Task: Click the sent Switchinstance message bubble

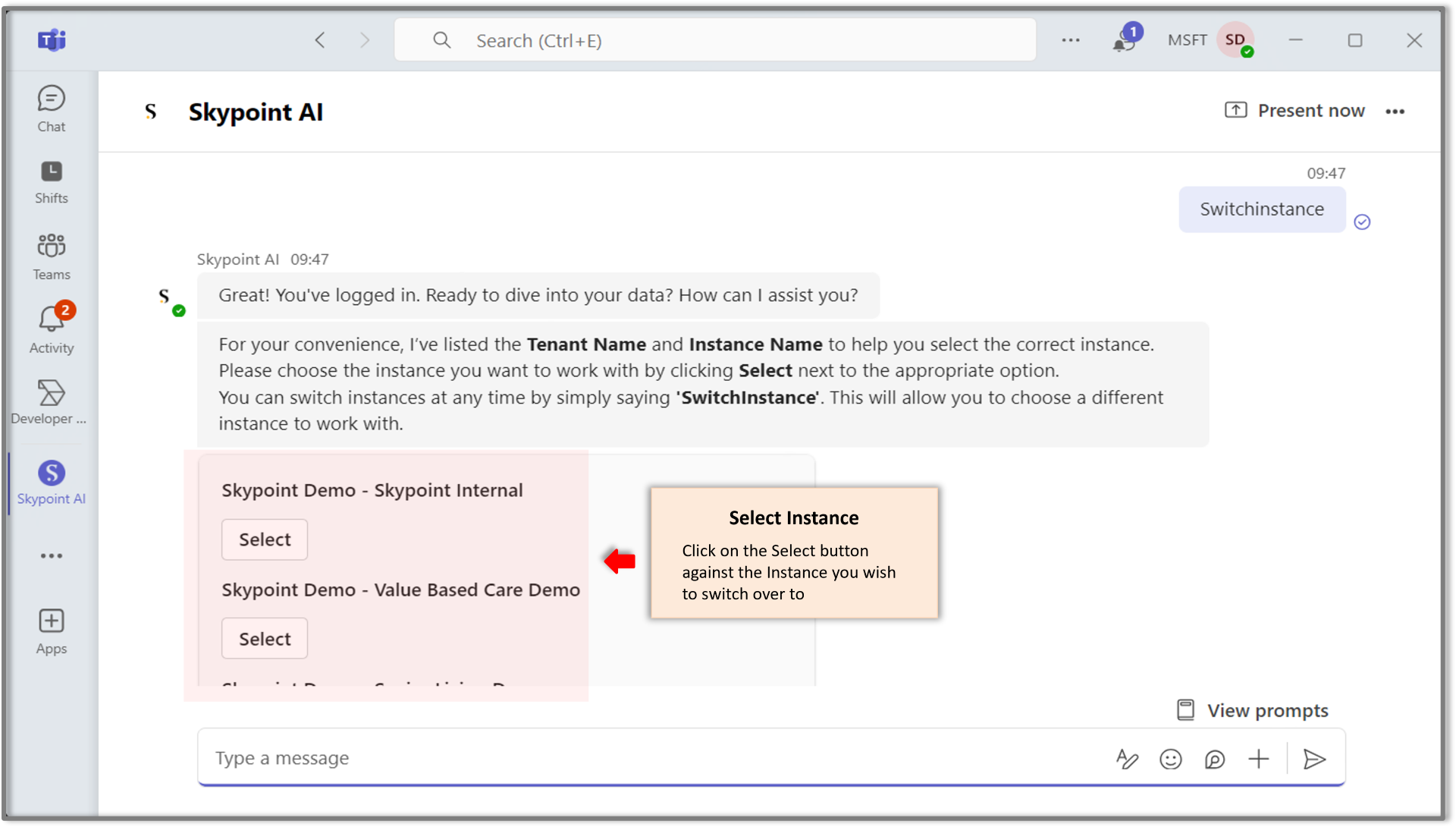Action: 1262,209
